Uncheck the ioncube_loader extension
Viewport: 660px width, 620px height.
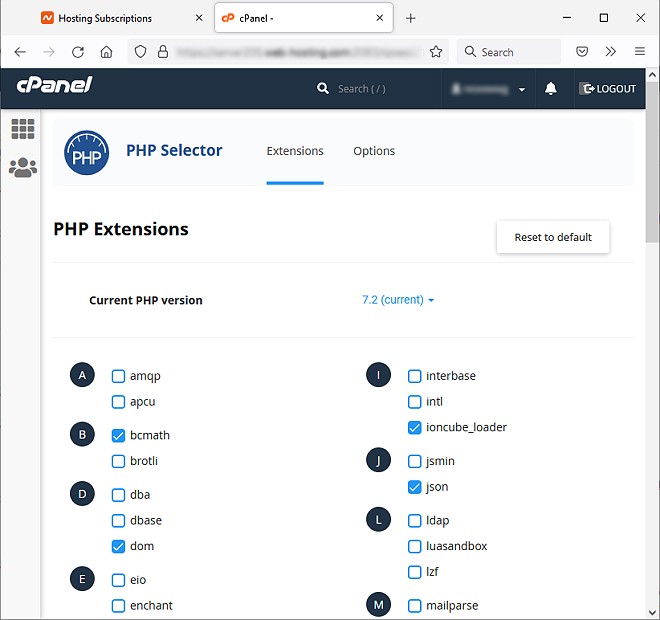[415, 427]
